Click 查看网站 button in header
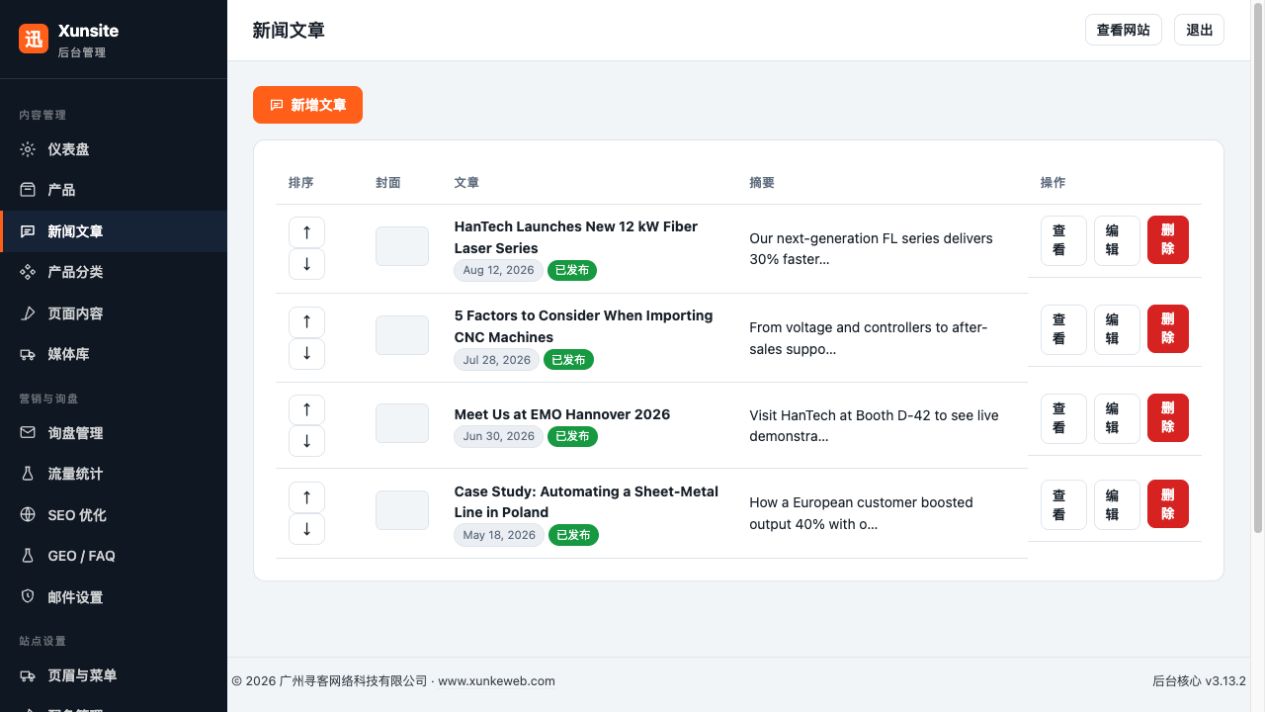The width and height of the screenshot is (1265, 712). coord(1123,30)
